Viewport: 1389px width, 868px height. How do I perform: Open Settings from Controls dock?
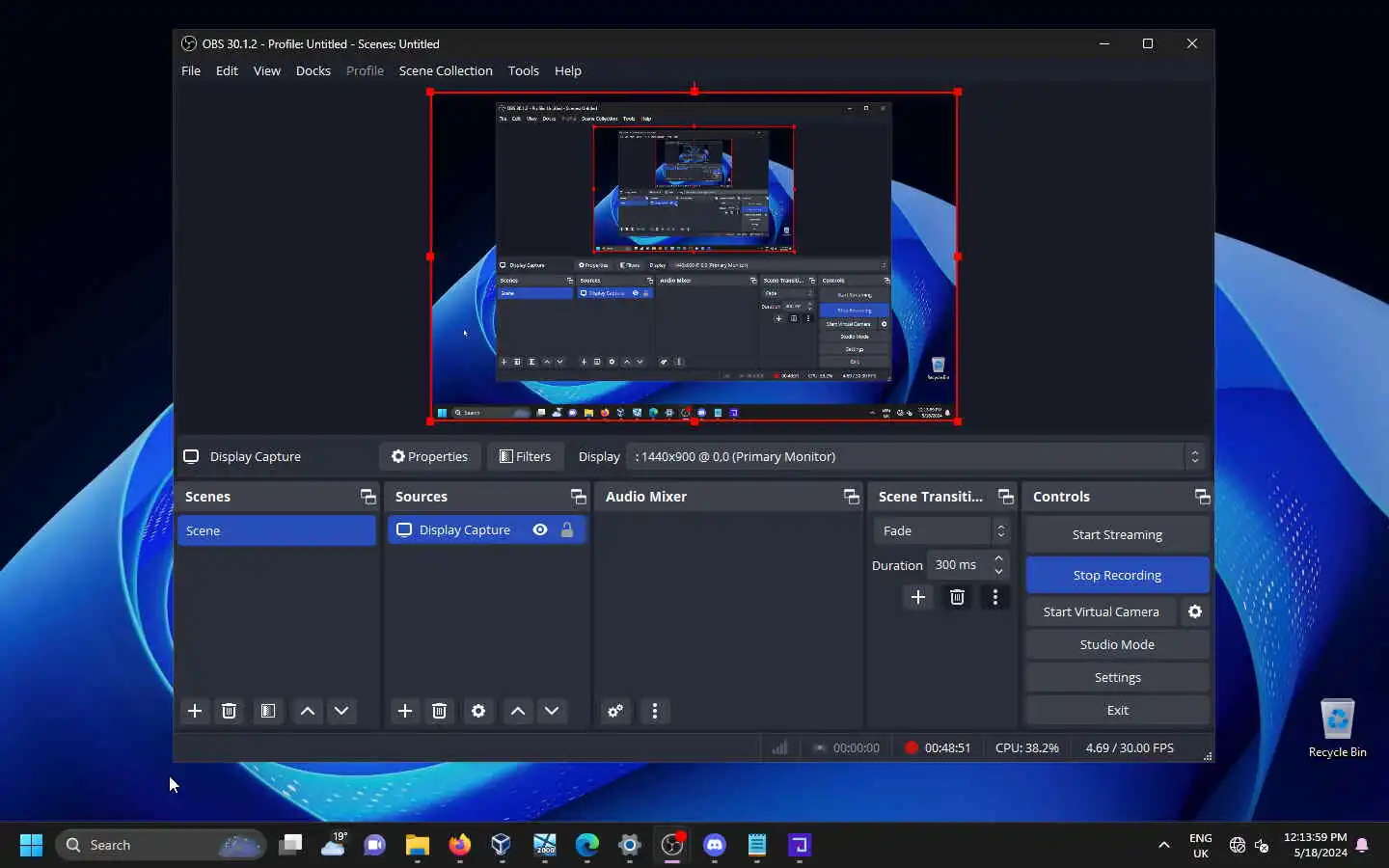pyautogui.click(x=1117, y=677)
